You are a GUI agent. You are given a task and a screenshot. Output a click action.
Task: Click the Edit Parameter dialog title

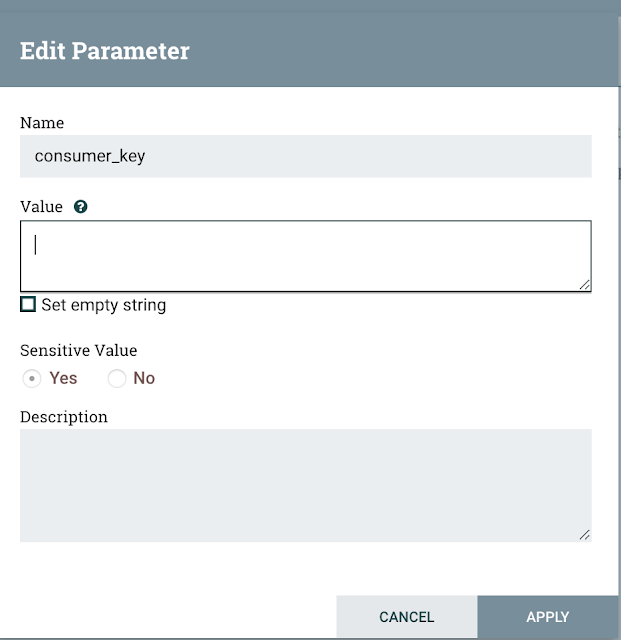tap(105, 51)
